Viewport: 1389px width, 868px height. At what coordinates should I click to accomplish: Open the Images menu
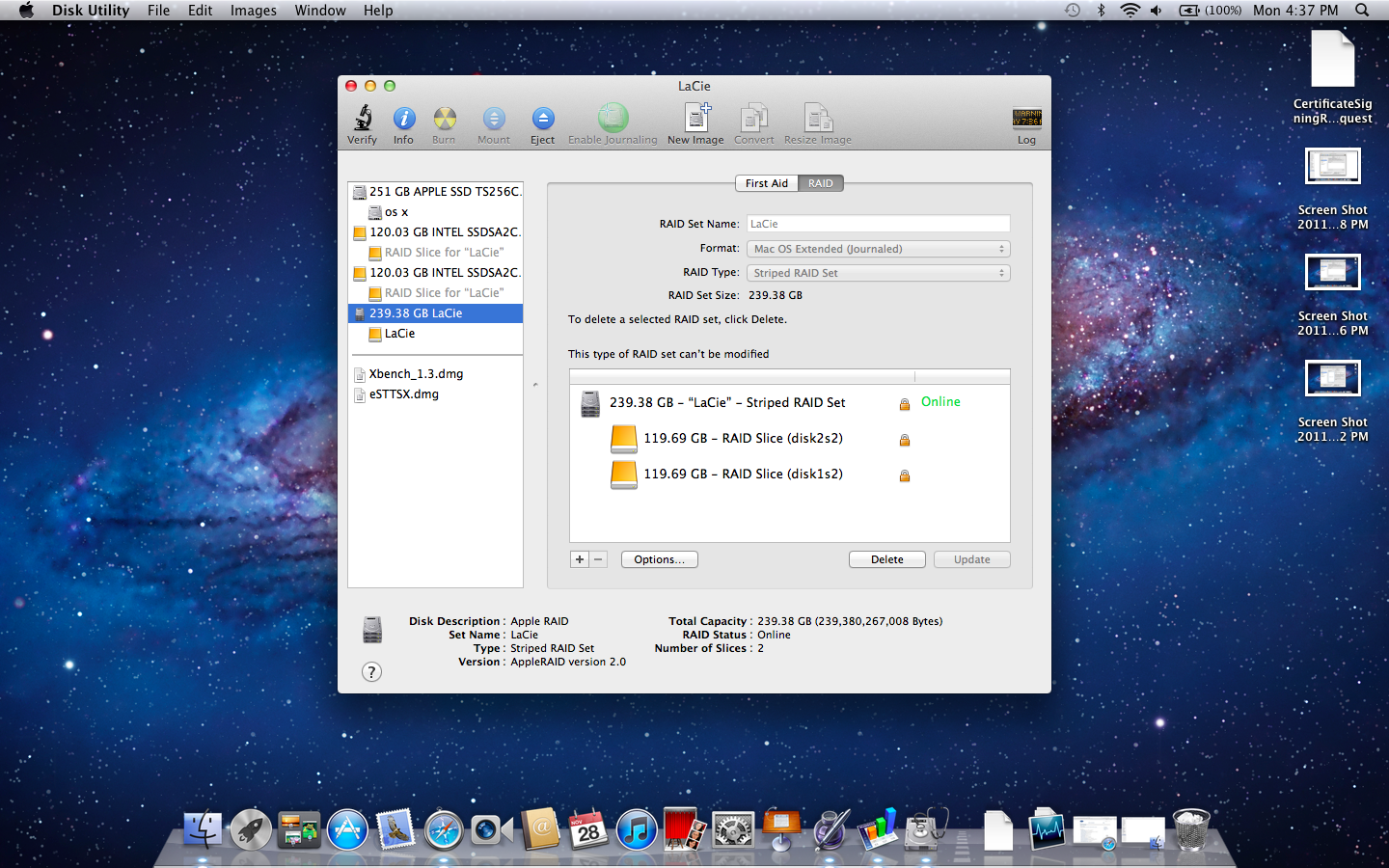pyautogui.click(x=253, y=11)
